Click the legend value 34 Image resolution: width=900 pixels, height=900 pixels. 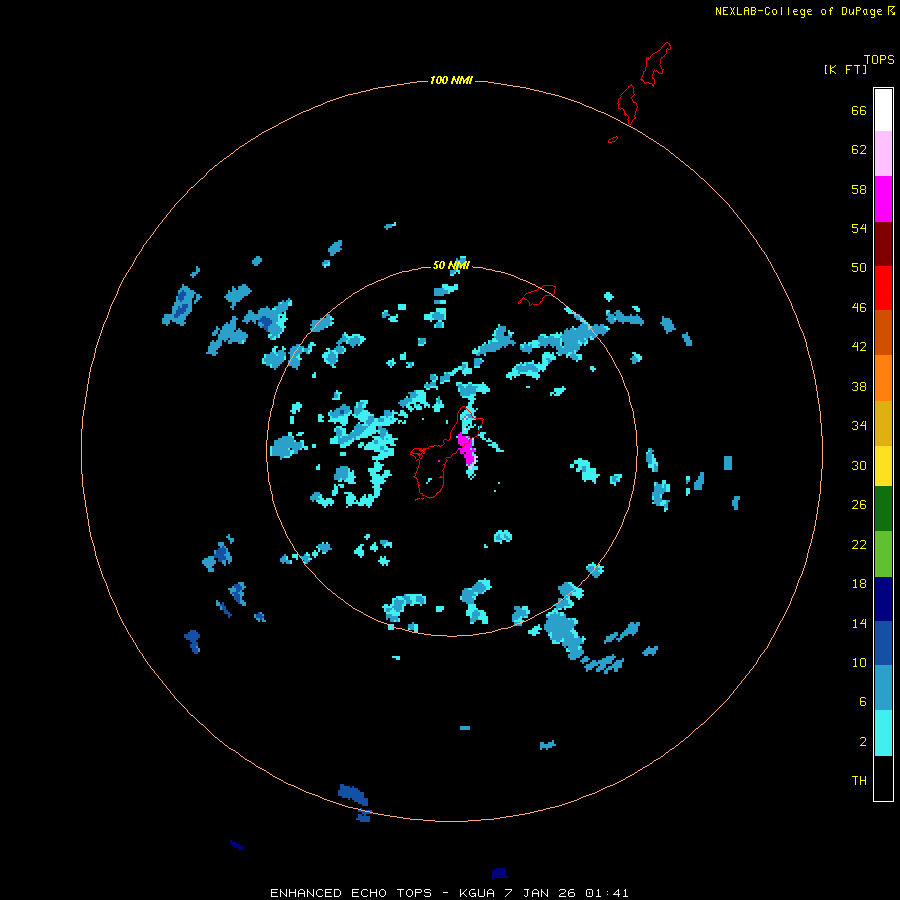859,426
